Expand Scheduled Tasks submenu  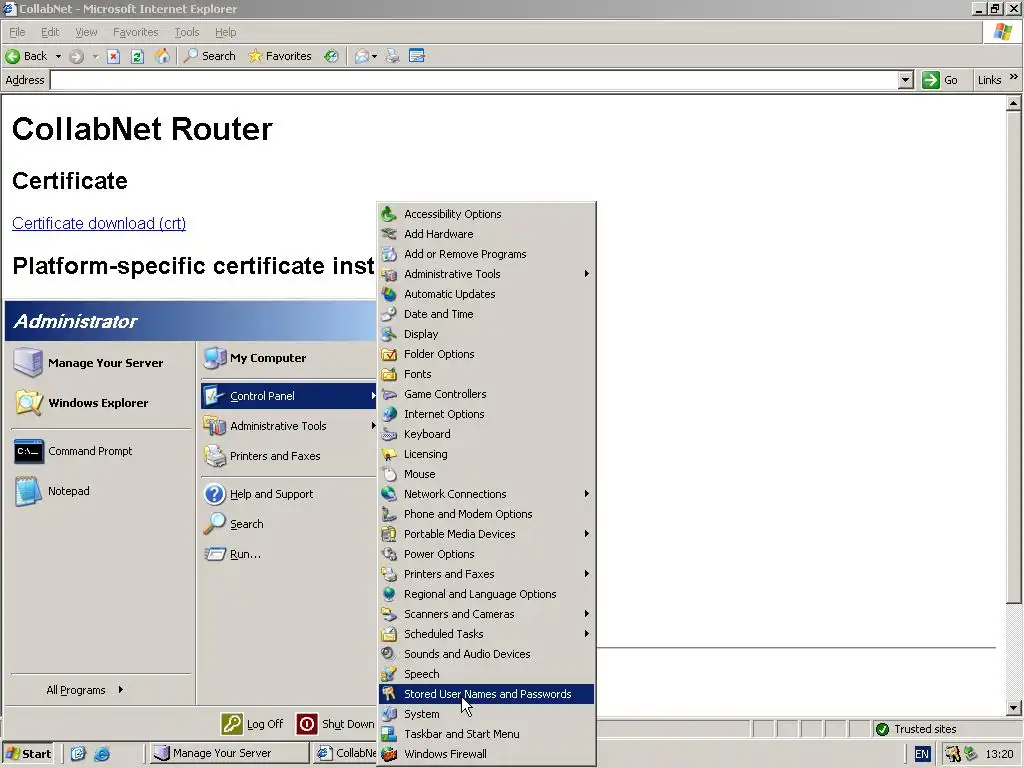pyautogui.click(x=487, y=634)
